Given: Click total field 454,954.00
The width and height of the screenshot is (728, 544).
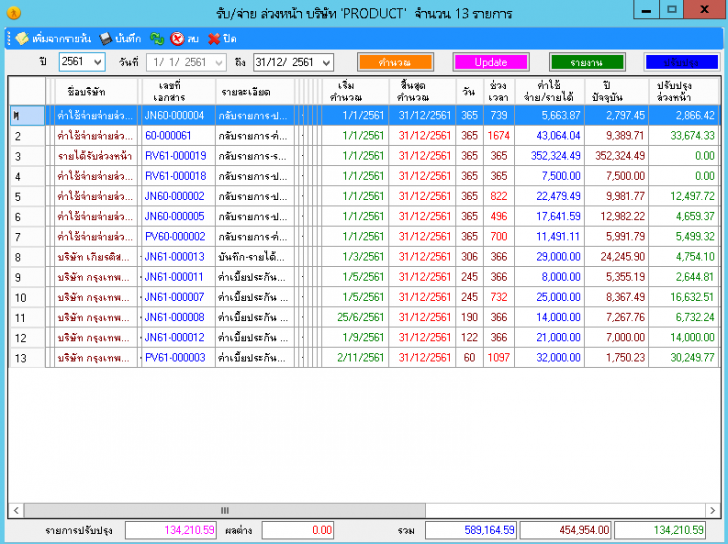Looking at the screenshot, I should click(x=566, y=530).
